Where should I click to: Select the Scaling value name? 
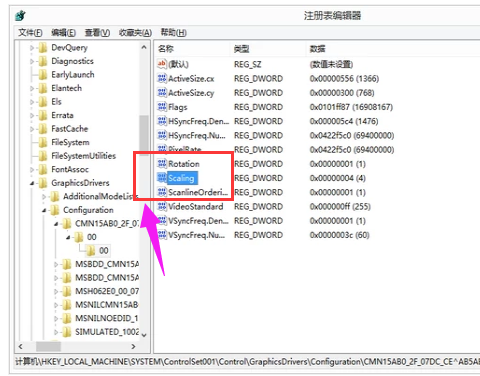[181, 178]
